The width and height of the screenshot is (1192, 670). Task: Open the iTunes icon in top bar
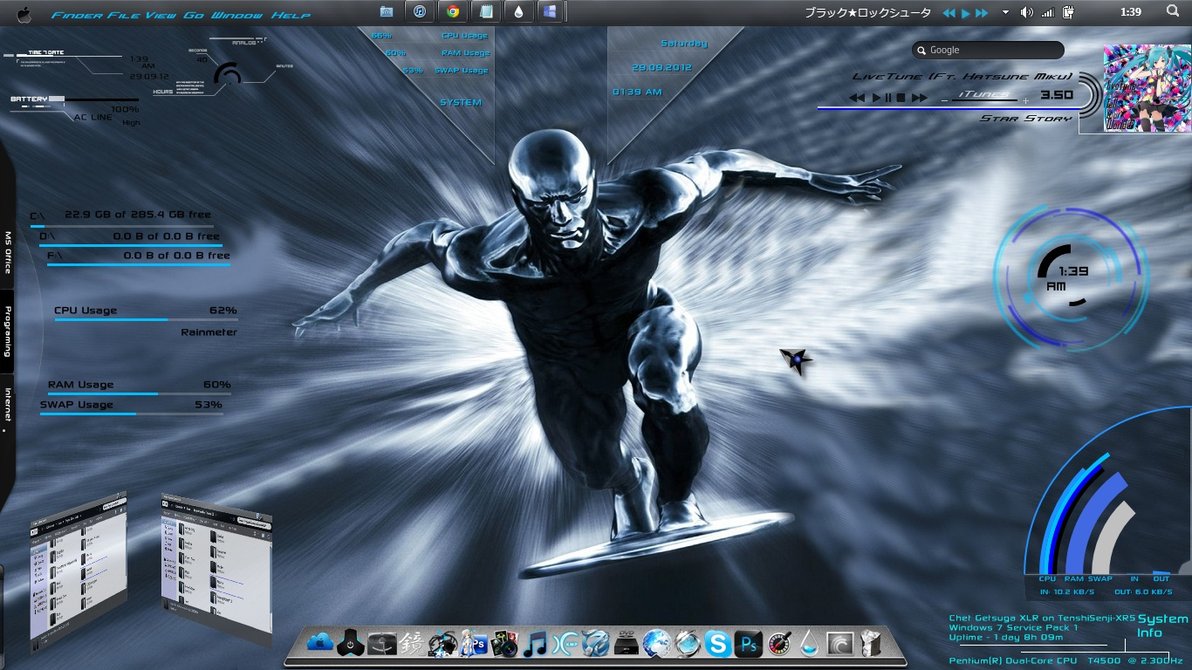420,12
